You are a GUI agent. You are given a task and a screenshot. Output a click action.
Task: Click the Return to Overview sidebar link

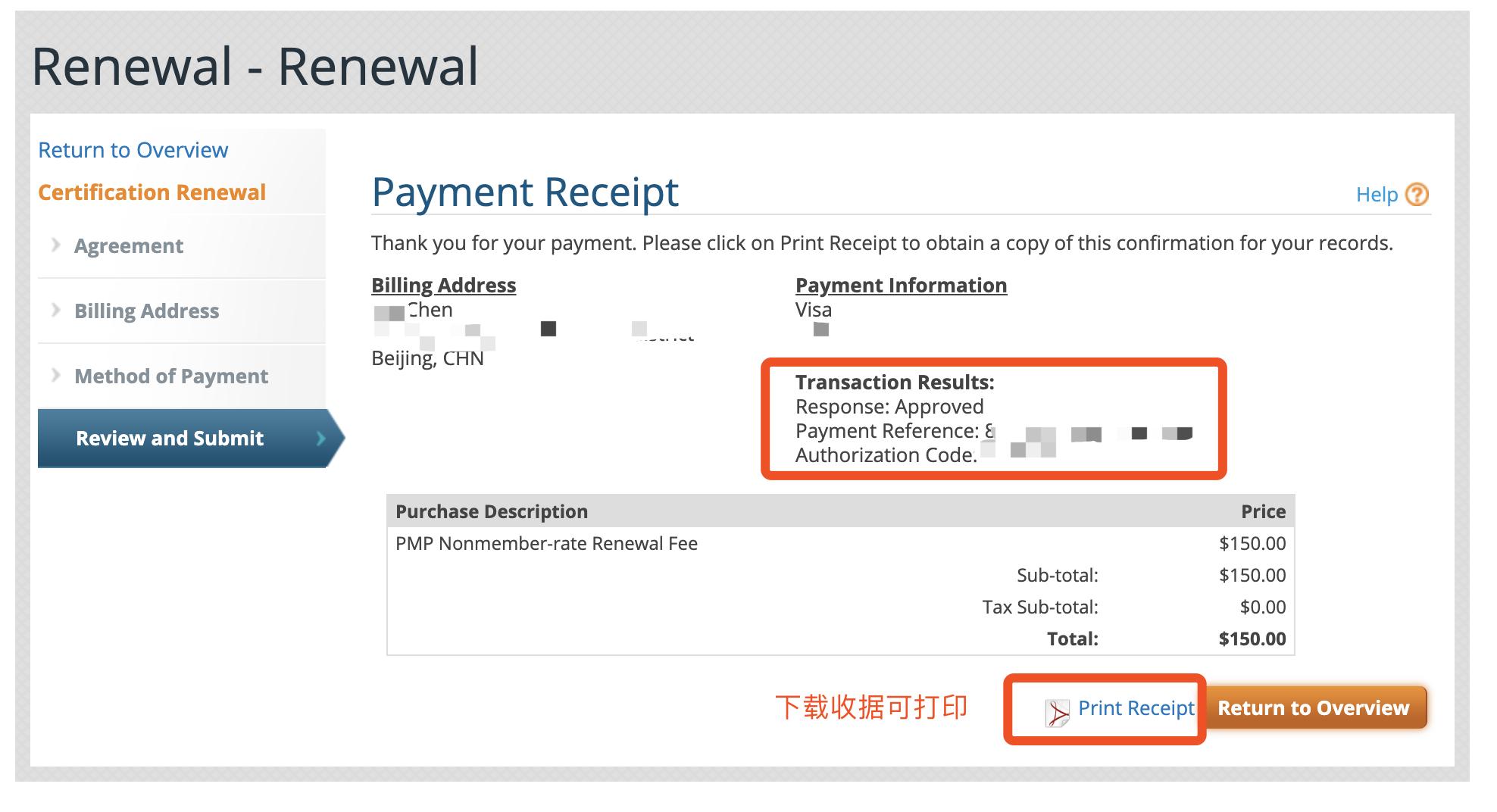133,150
